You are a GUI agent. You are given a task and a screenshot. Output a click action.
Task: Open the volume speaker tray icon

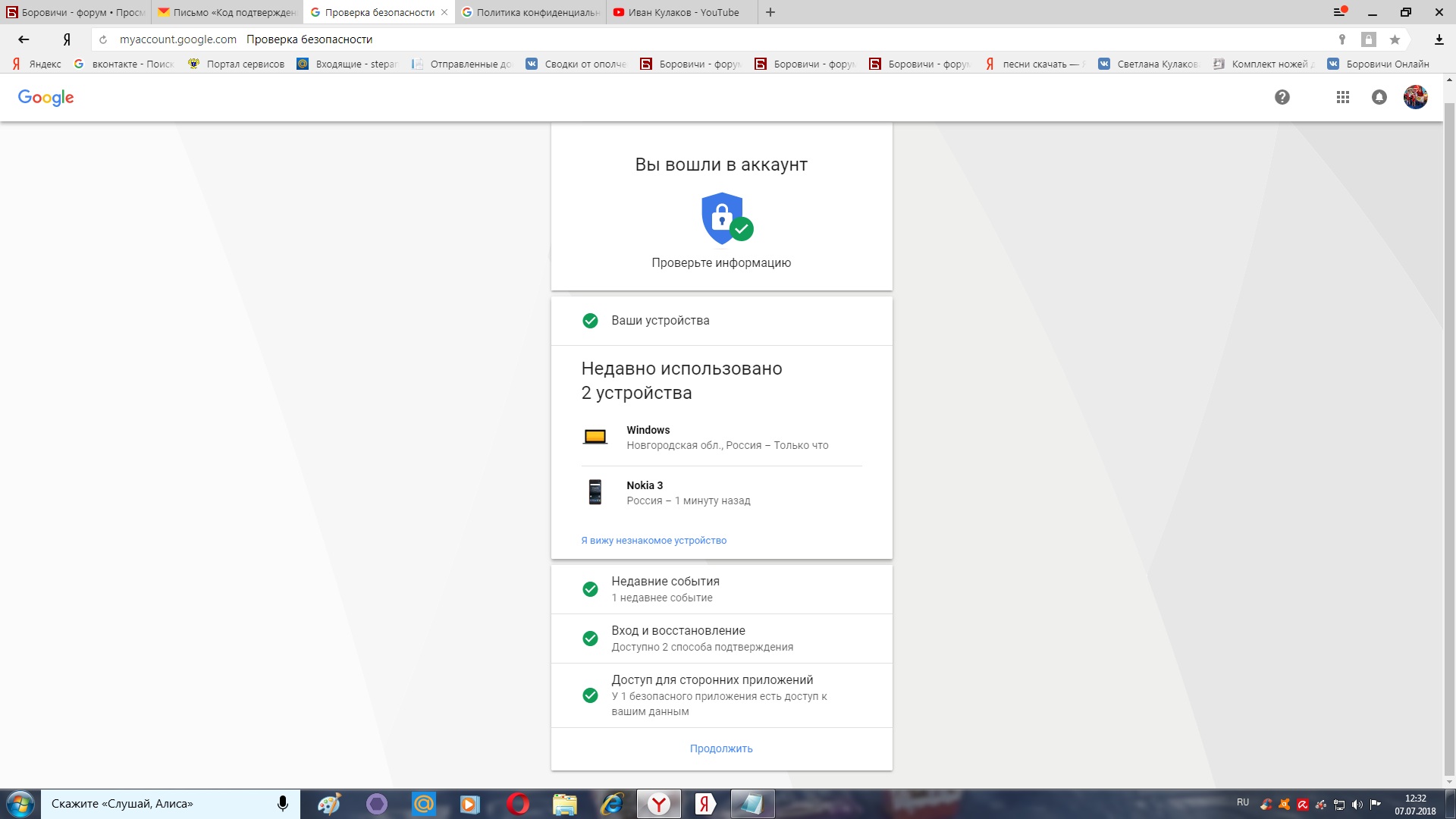click(1357, 805)
